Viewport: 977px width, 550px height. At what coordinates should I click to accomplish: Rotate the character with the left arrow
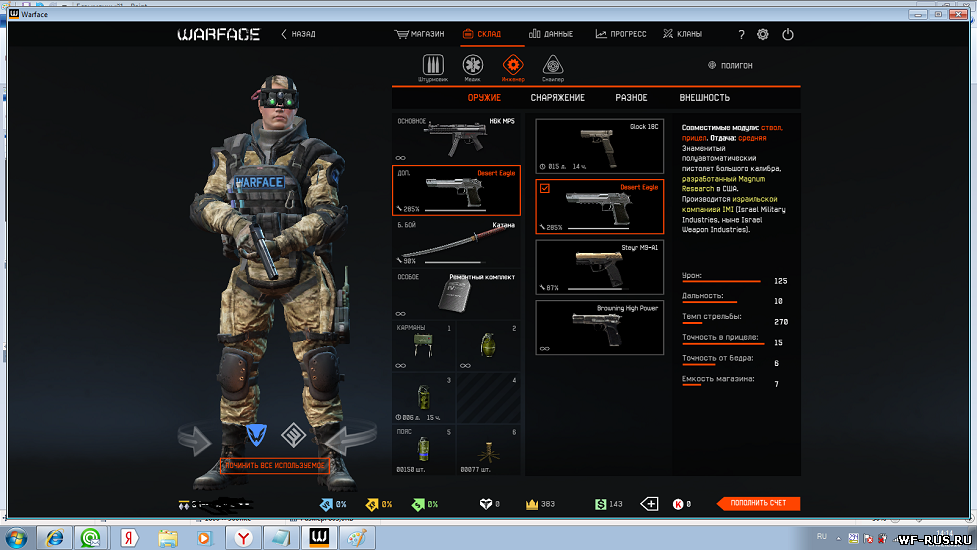click(195, 439)
